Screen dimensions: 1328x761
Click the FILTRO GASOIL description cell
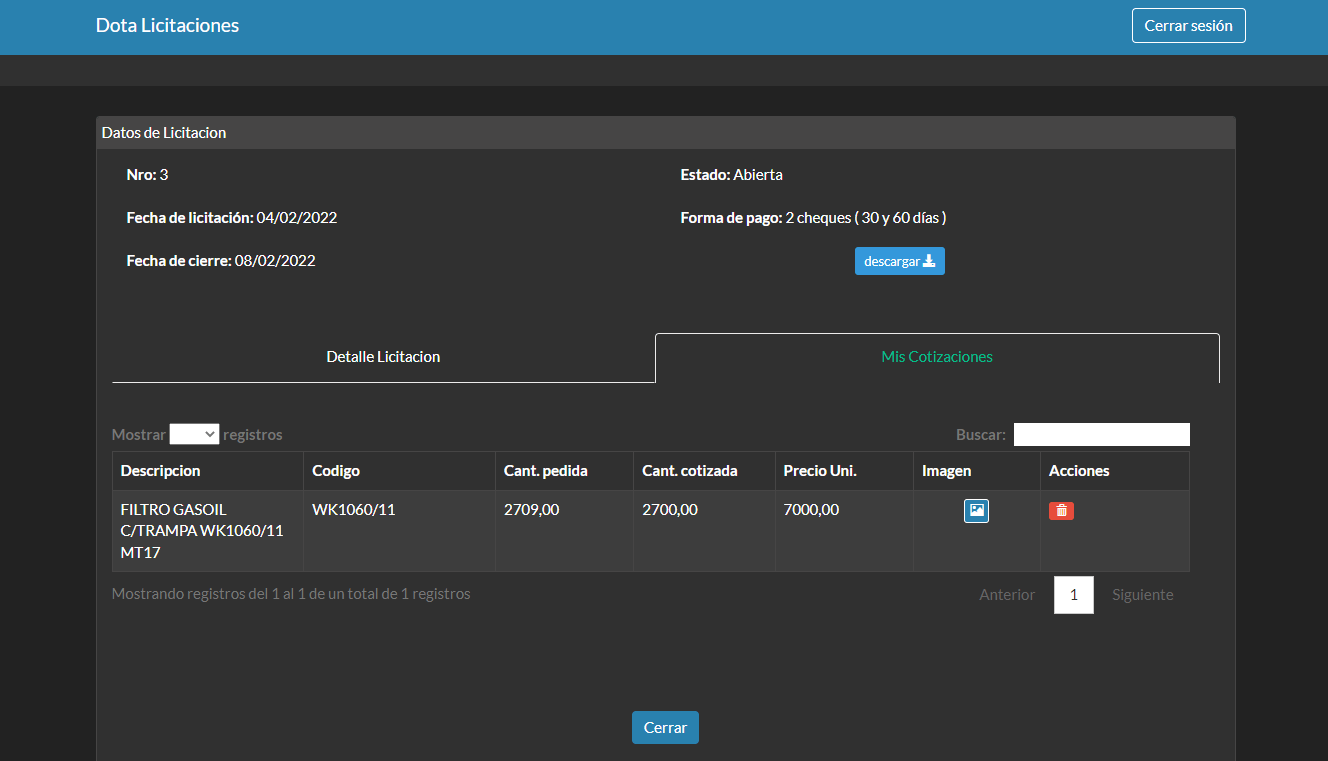click(x=201, y=531)
